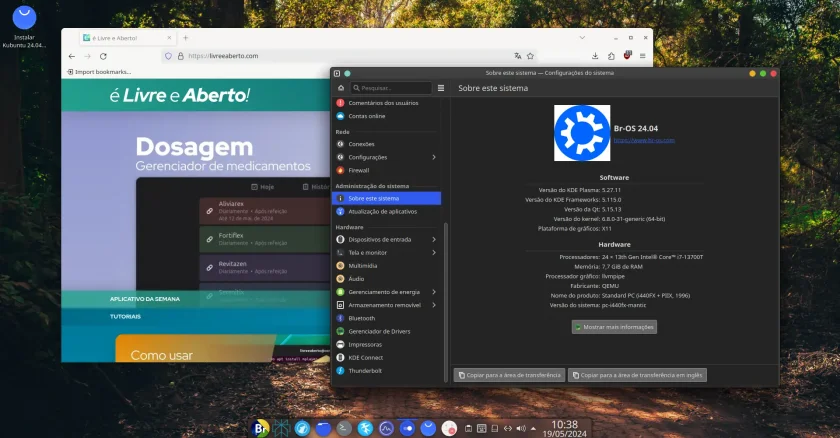Click the shield tracking protection icon in address bar

168,56
